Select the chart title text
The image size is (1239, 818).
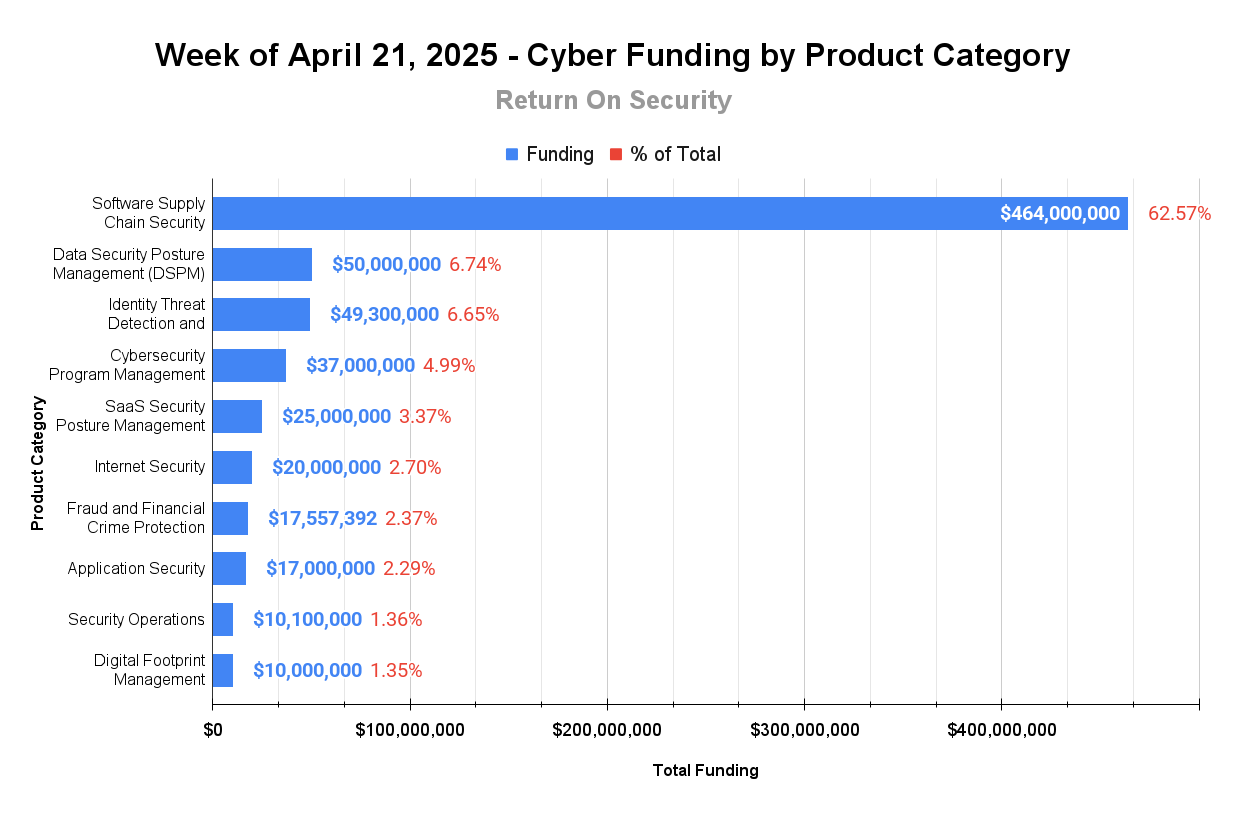pos(613,55)
